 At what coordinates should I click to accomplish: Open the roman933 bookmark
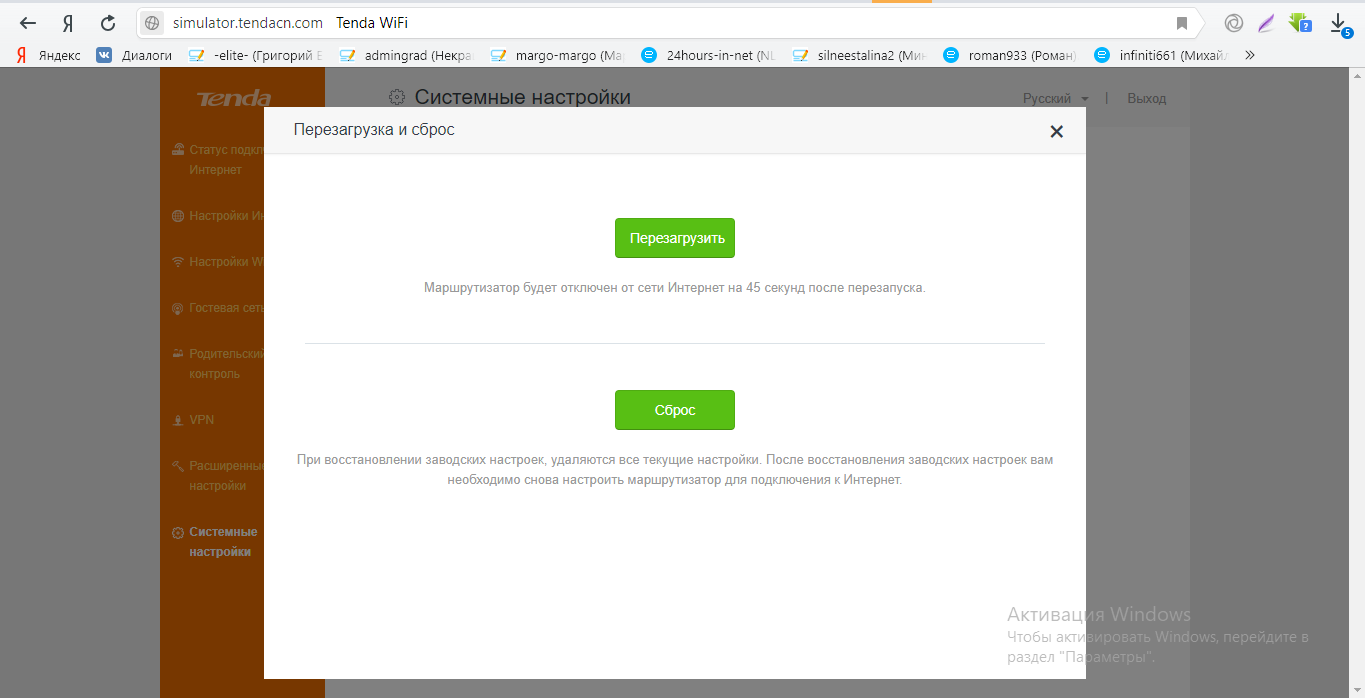point(1011,56)
